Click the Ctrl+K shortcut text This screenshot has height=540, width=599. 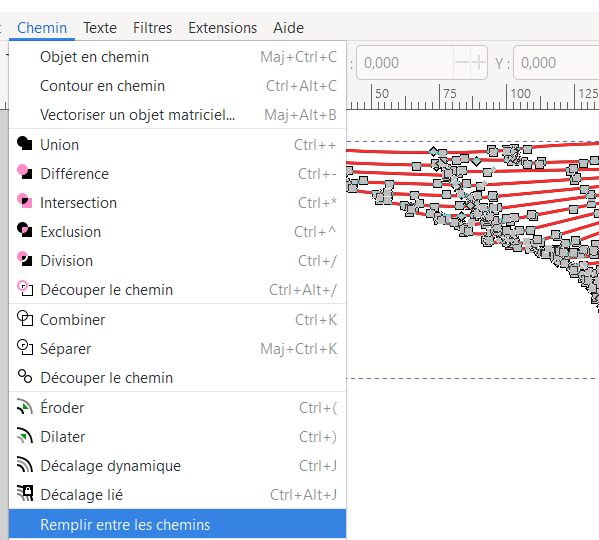pyautogui.click(x=316, y=320)
